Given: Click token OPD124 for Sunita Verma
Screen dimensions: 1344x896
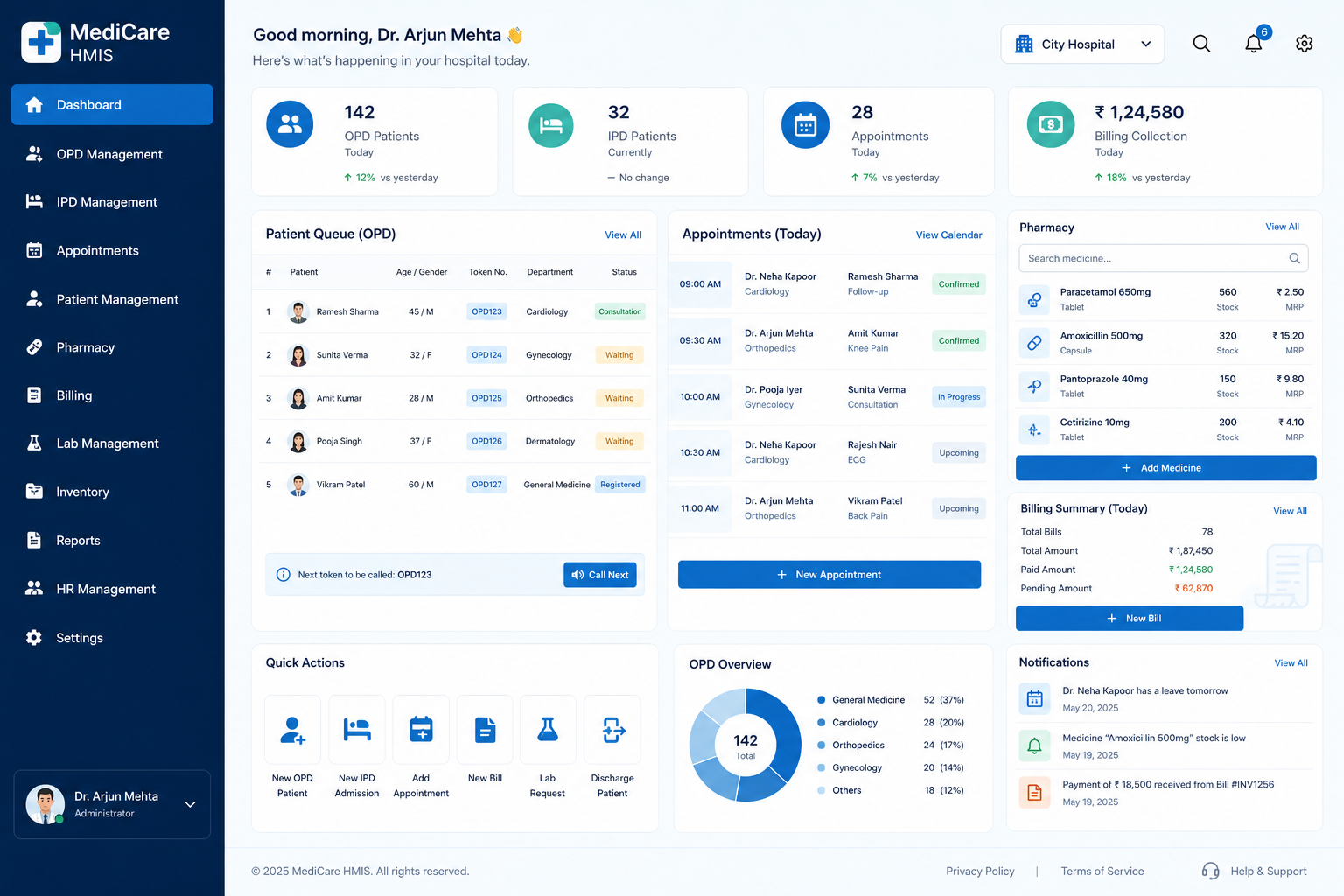Looking at the screenshot, I should 486,355.
